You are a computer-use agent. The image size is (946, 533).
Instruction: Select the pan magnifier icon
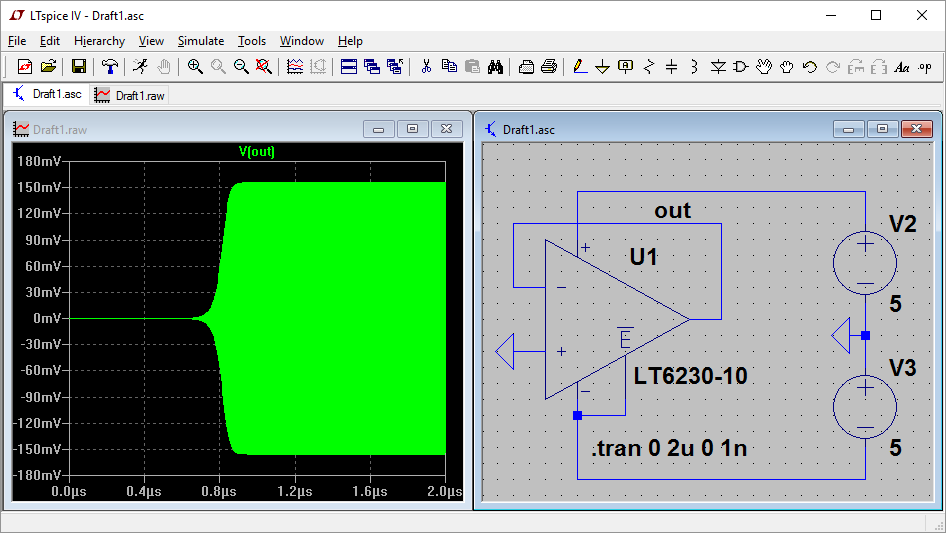tap(218, 66)
